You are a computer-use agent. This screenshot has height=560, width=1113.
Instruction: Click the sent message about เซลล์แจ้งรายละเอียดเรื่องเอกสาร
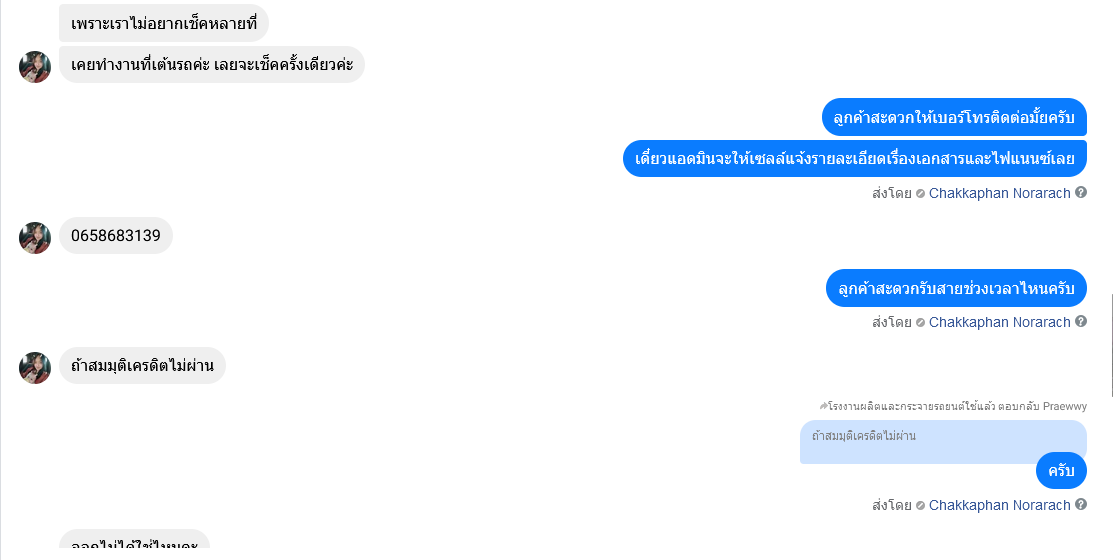pyautogui.click(x=855, y=158)
